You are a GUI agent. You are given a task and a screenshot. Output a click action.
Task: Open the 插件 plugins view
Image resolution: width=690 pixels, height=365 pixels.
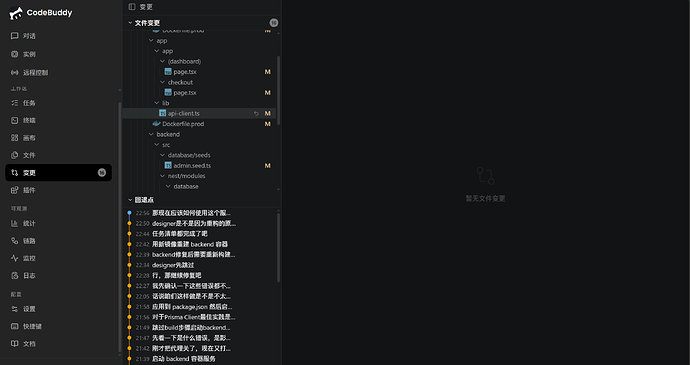pyautogui.click(x=58, y=190)
